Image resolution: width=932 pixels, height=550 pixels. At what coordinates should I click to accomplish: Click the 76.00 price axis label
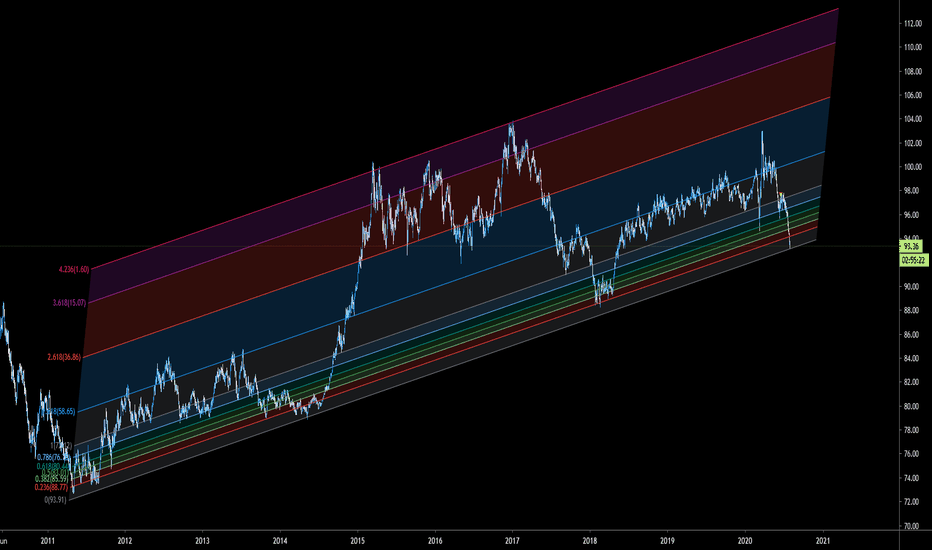913,454
